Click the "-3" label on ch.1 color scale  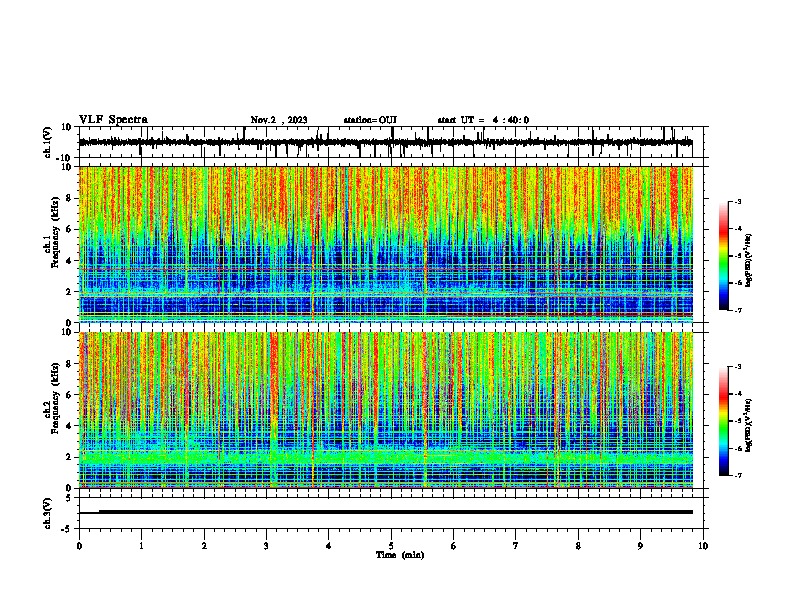point(737,201)
